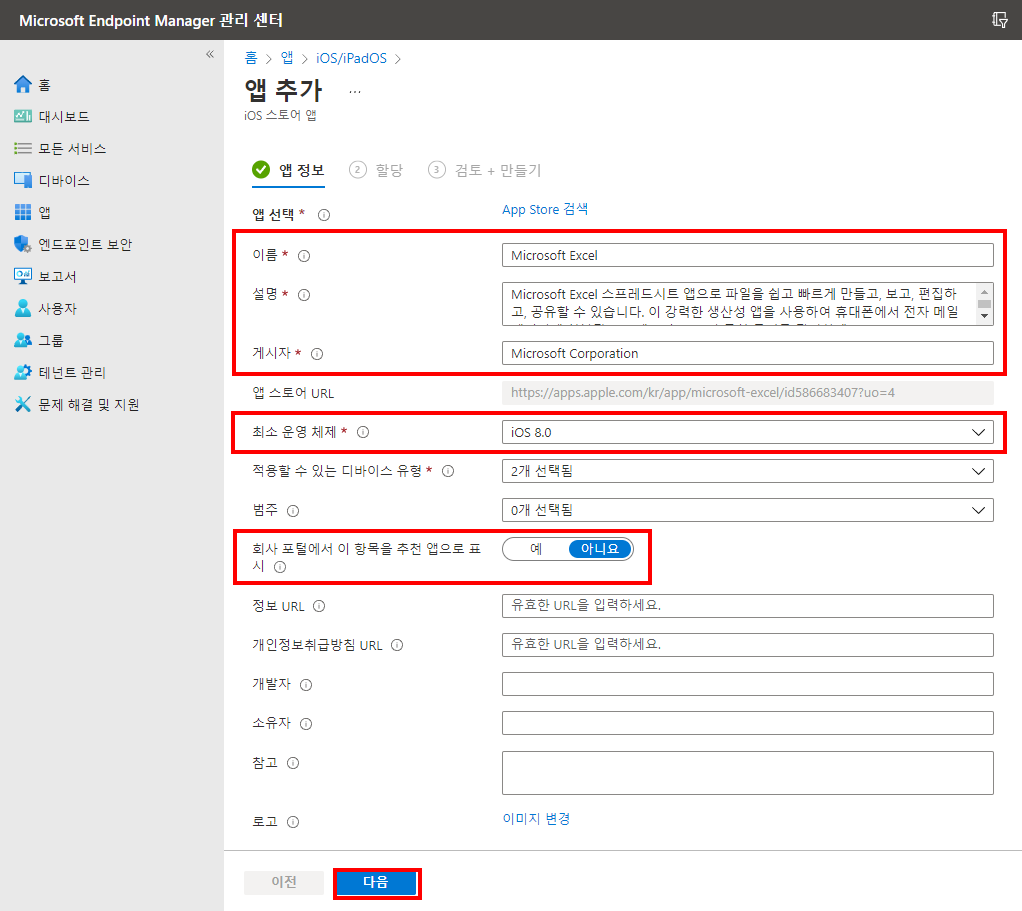The width and height of the screenshot is (1022, 911).
Task: Click the 개인정보취급방침 URL input field
Action: [x=748, y=644]
